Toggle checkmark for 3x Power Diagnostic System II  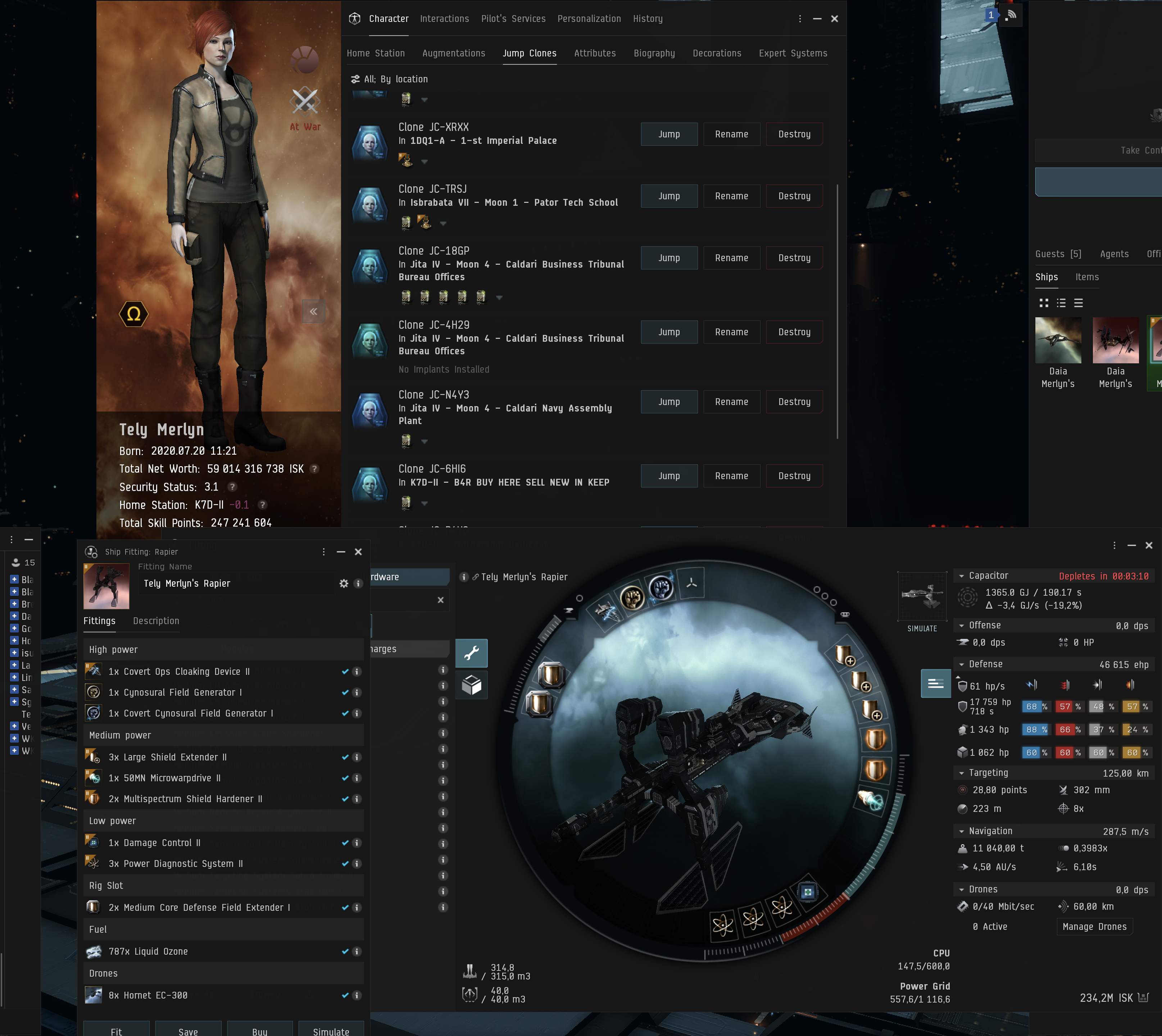click(345, 864)
